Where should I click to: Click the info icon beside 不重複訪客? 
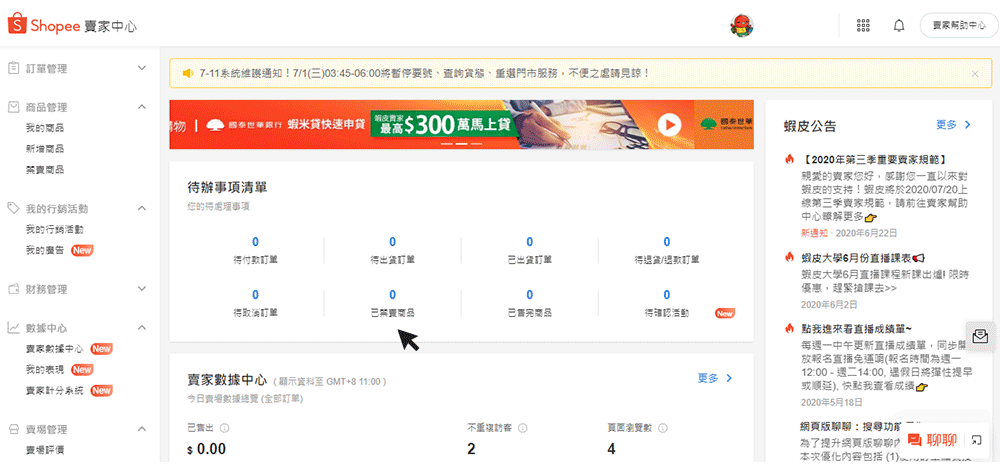(523, 428)
